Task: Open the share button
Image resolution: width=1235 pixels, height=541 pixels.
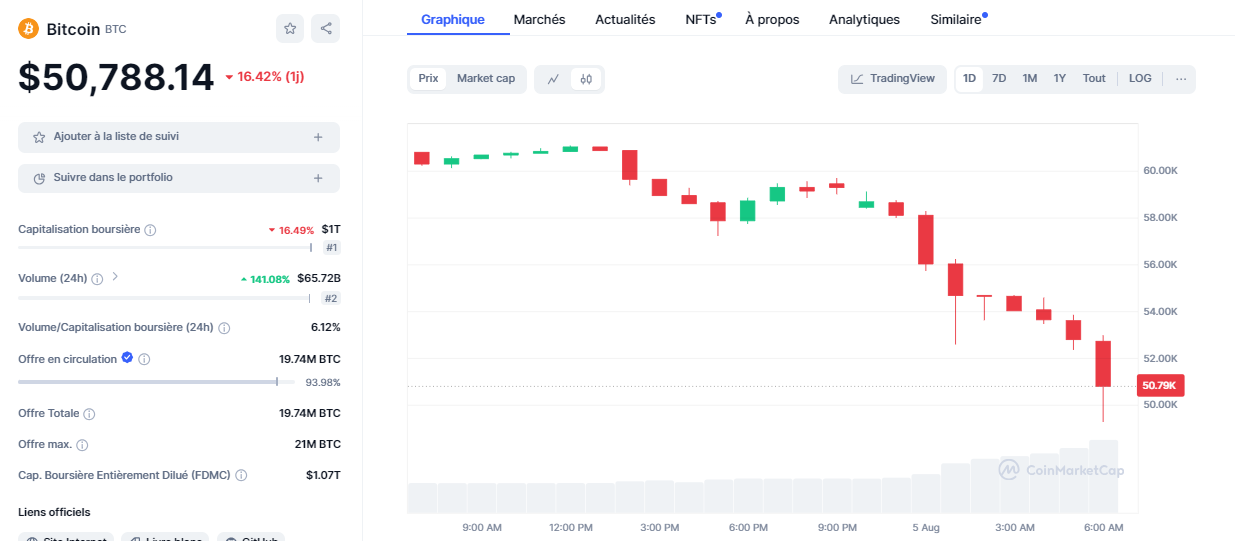Action: pyautogui.click(x=326, y=29)
